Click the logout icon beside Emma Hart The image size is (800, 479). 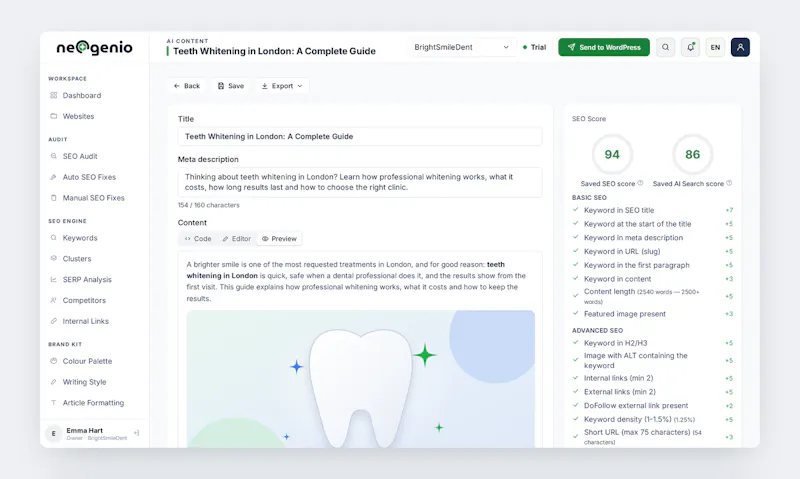click(136, 433)
